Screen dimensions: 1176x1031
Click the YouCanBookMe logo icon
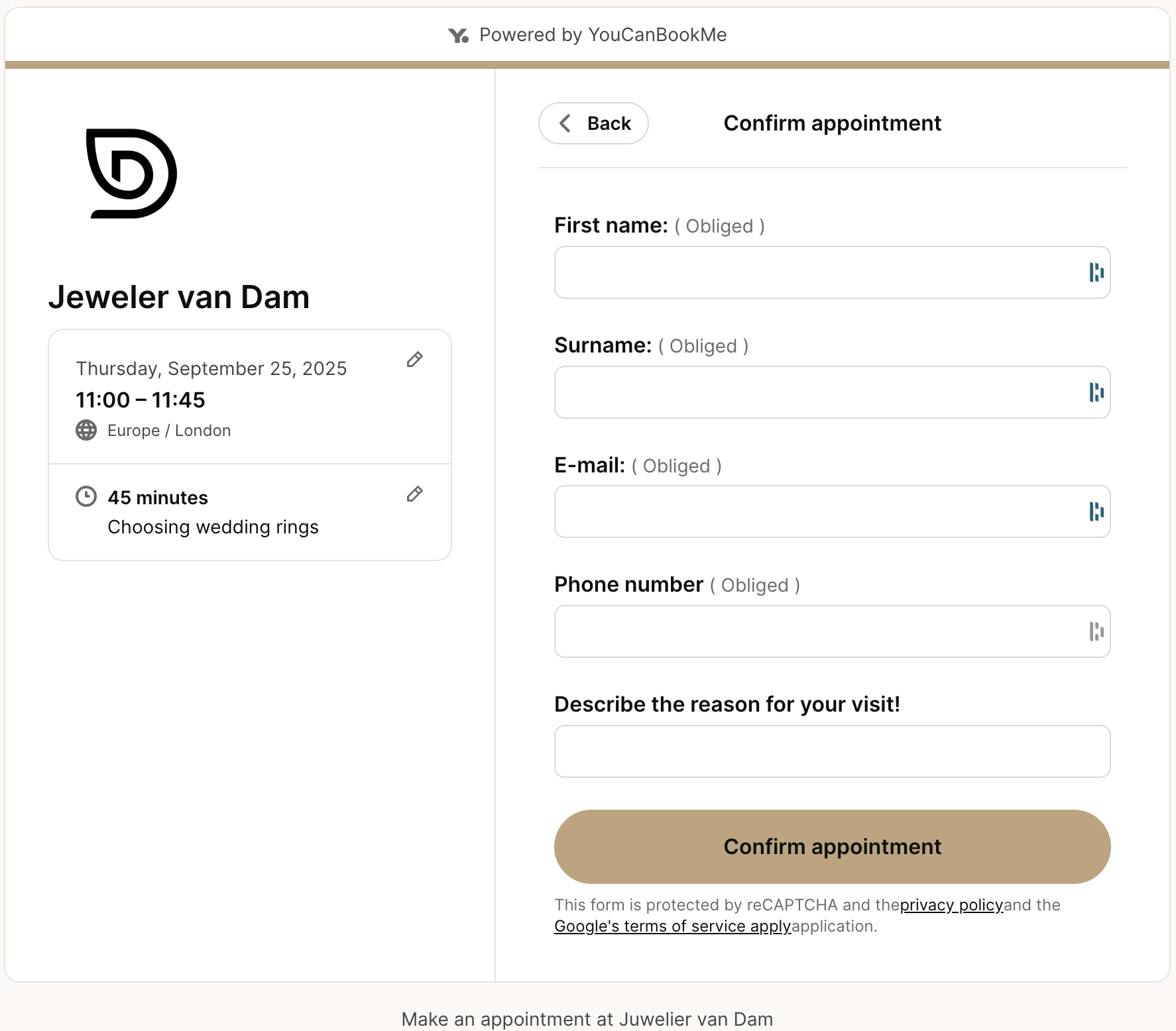click(458, 35)
